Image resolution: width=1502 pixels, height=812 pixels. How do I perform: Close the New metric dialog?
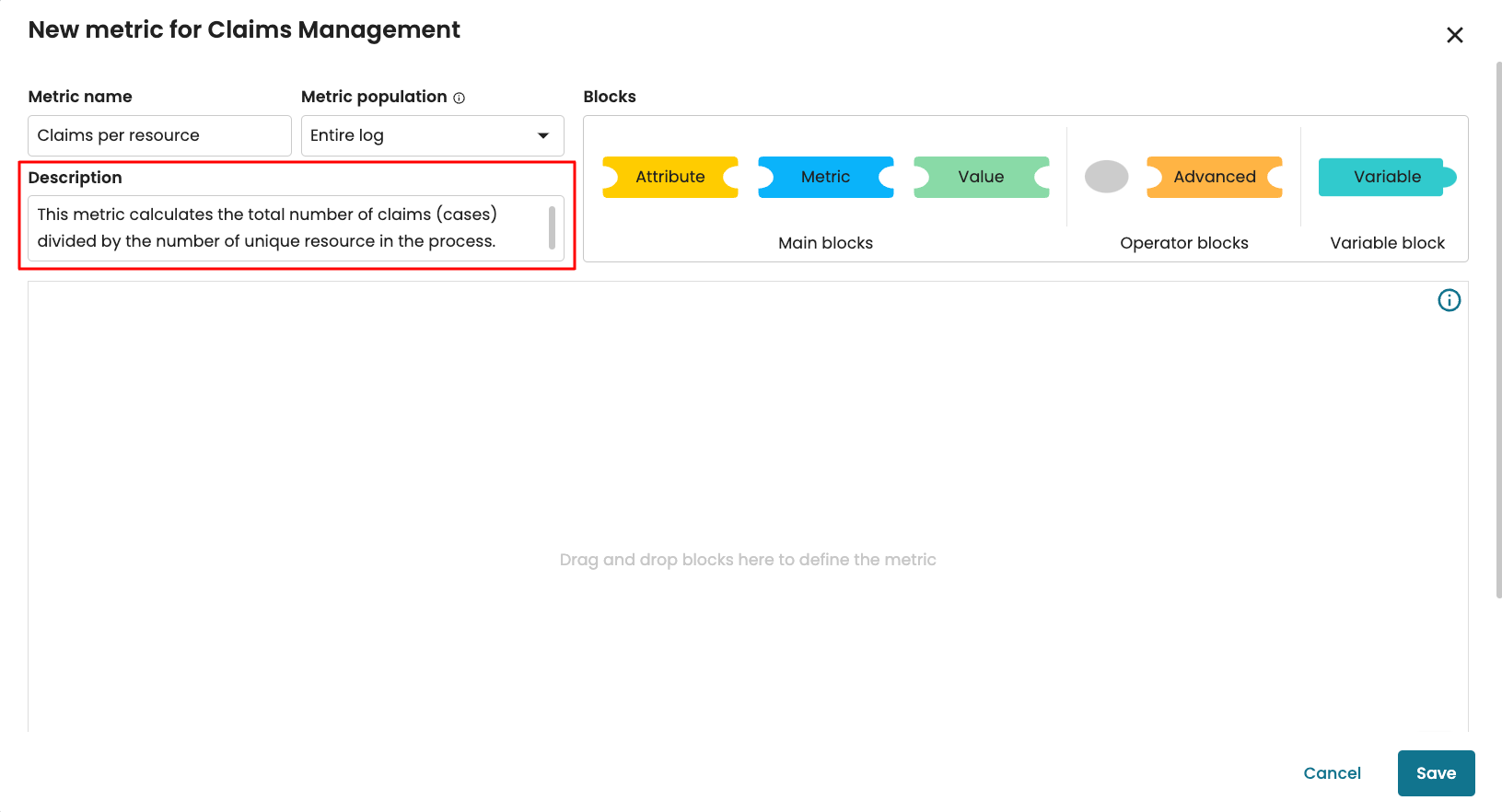[1454, 35]
